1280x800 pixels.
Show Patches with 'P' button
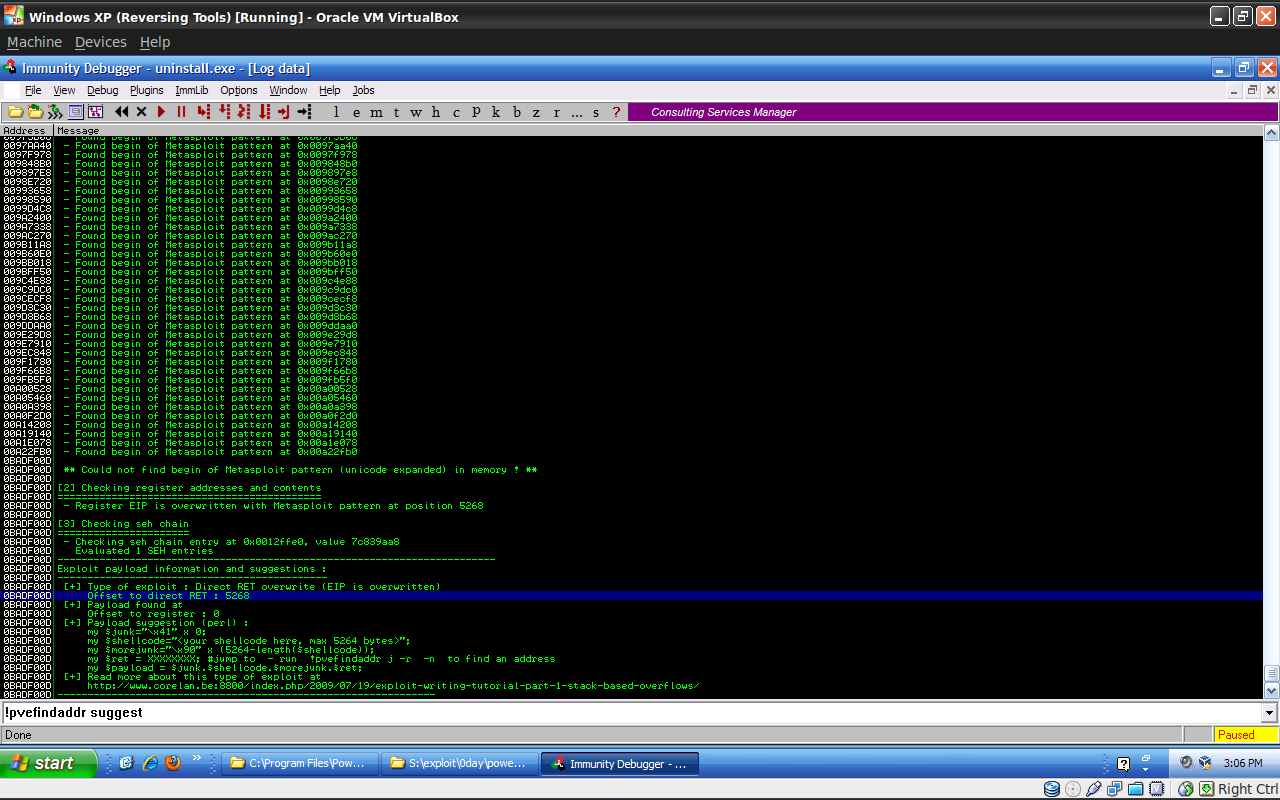[x=476, y=112]
